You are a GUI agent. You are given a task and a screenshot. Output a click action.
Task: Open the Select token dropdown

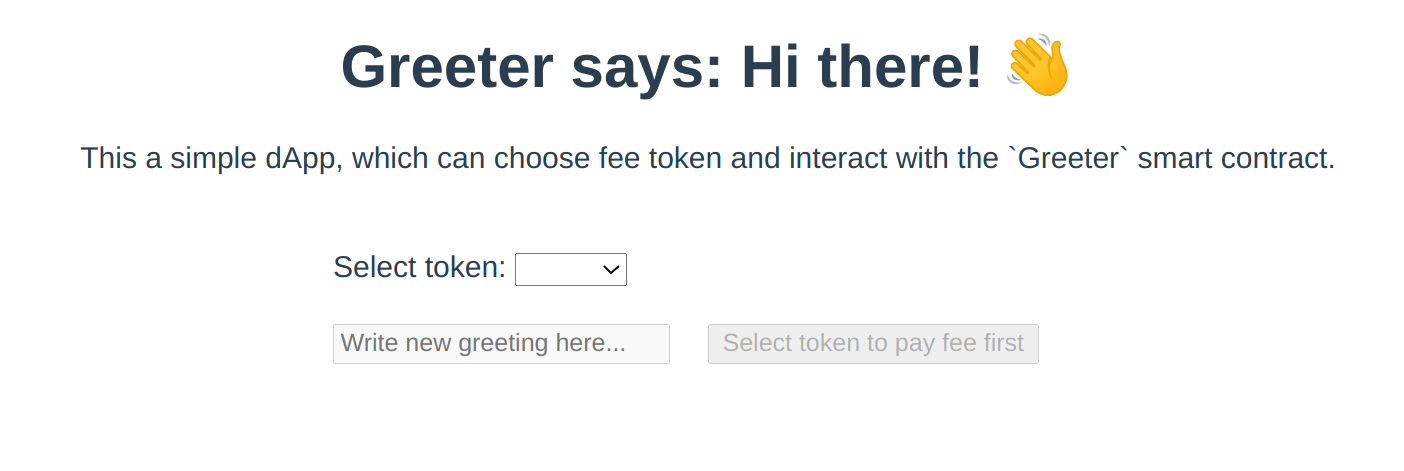(570, 269)
